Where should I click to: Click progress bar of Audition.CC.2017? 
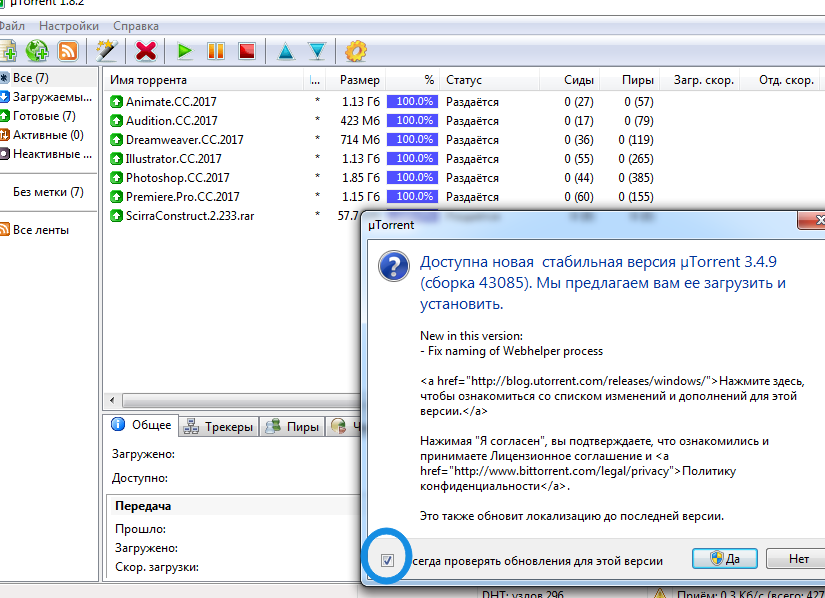pyautogui.click(x=412, y=120)
